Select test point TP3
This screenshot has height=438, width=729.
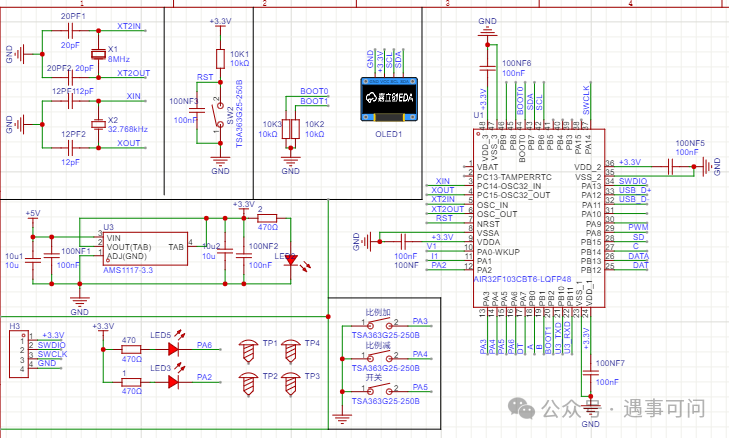(x=291, y=384)
